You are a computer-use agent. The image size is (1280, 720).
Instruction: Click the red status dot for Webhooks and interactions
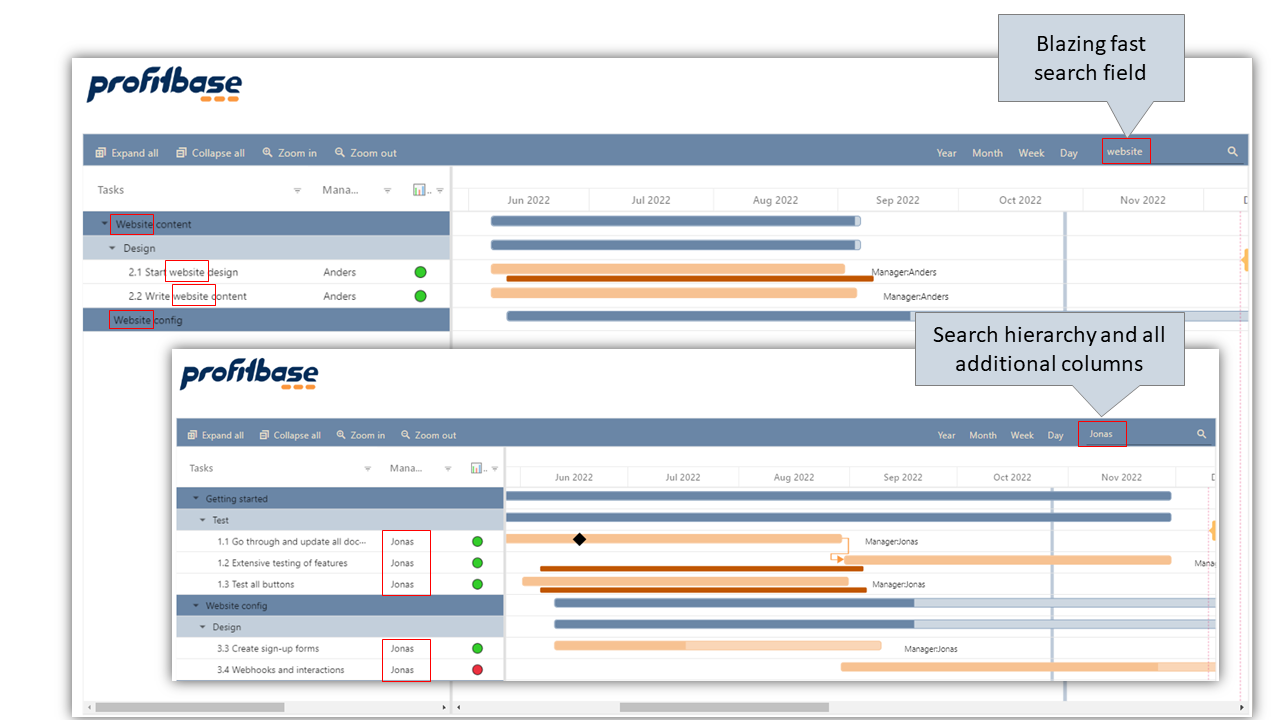pos(477,670)
